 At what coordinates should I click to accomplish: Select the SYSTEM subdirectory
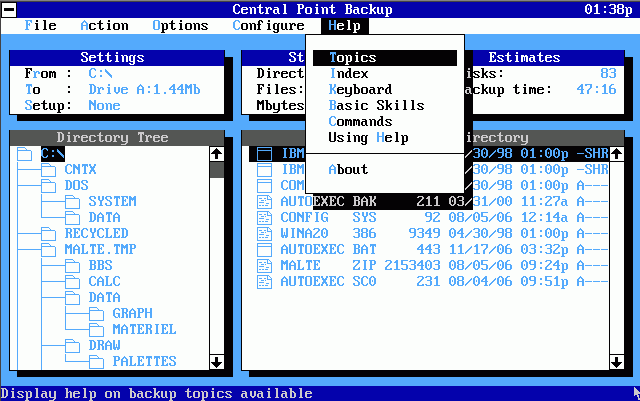[x=112, y=201]
